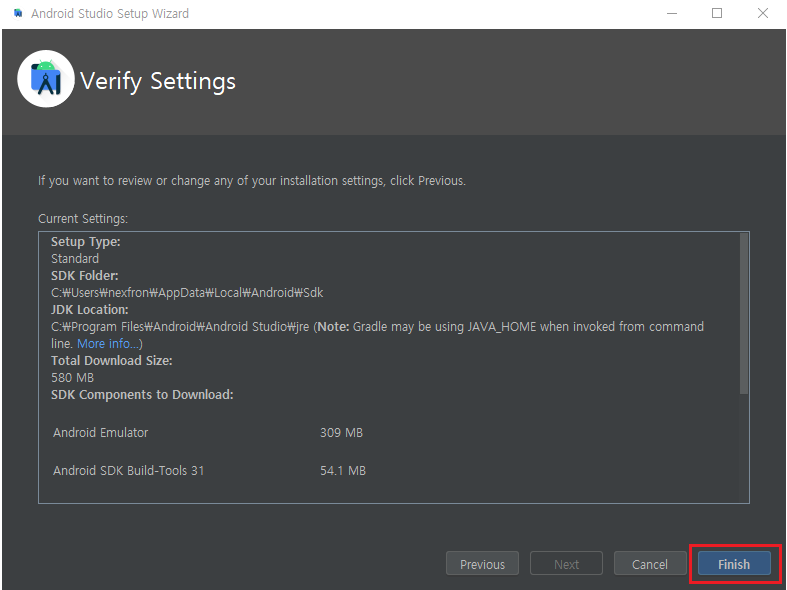Maximize the Setup Wizard window

(x=717, y=13)
